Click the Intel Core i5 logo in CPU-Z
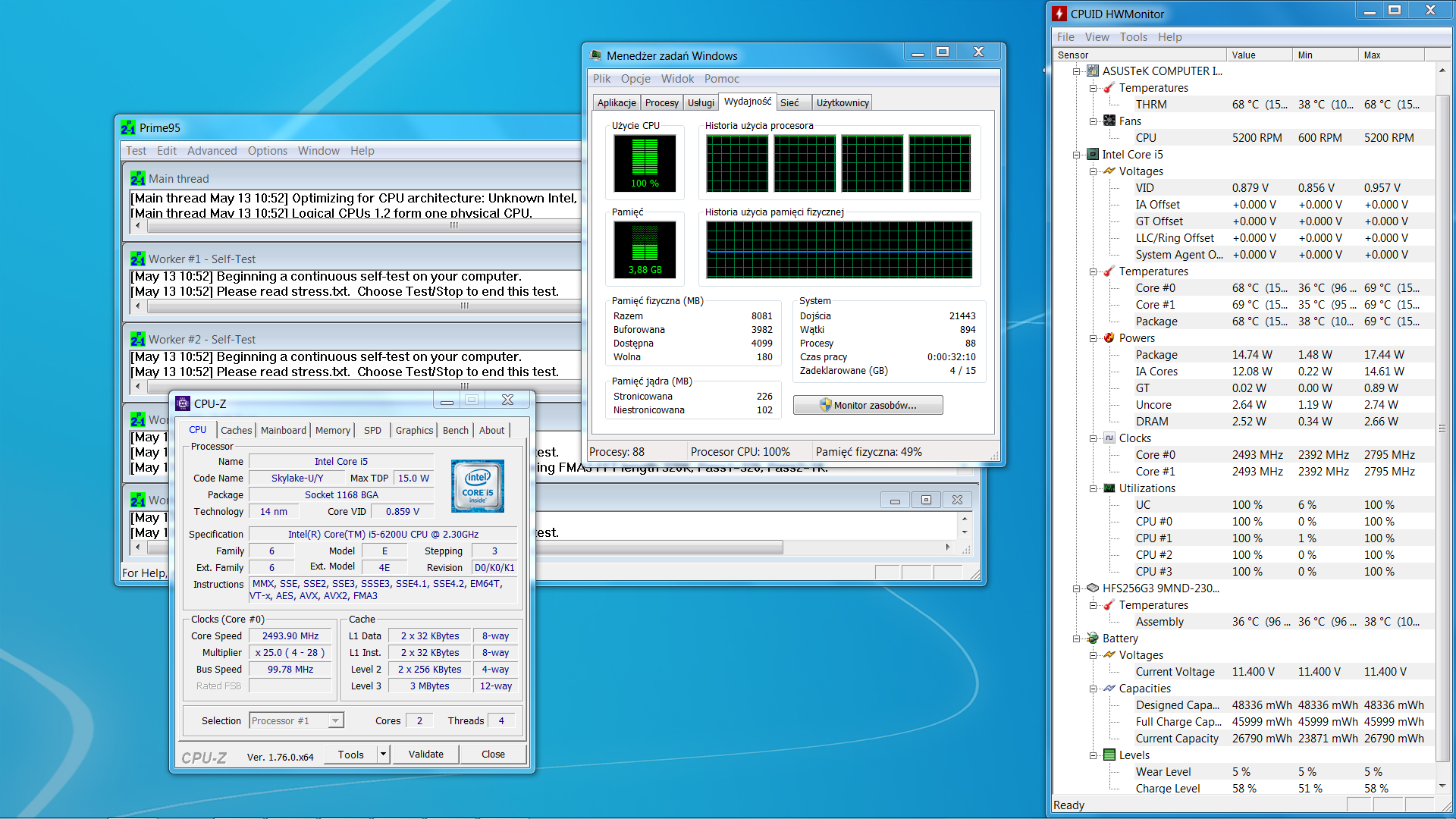 pos(478,486)
